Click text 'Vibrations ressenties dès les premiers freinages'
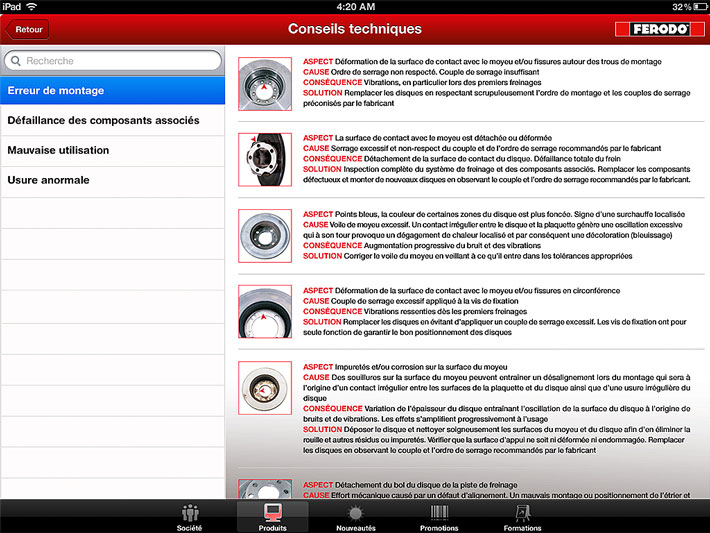The height and width of the screenshot is (533, 710). click(446, 312)
